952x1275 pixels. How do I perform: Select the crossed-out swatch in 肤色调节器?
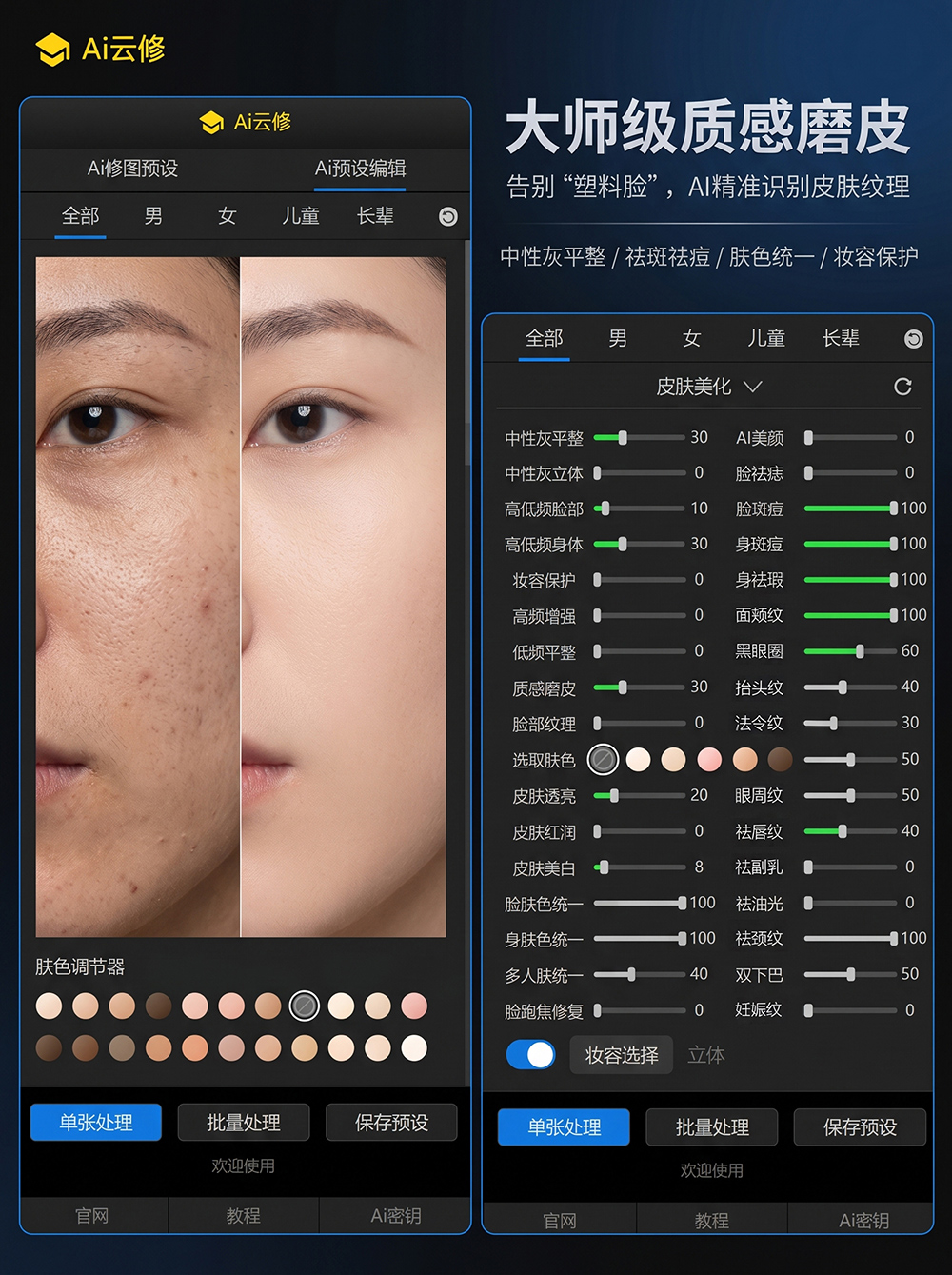pos(305,1006)
